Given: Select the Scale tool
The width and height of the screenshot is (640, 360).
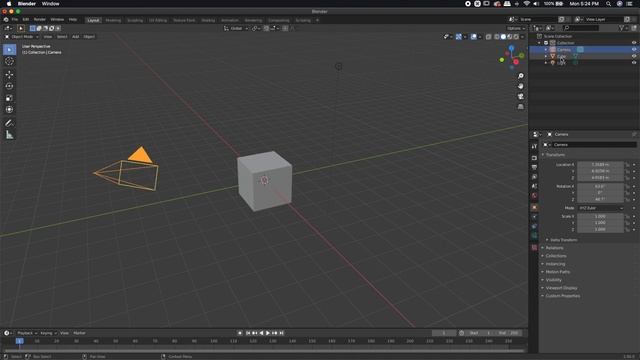Looking at the screenshot, I should coord(9,98).
